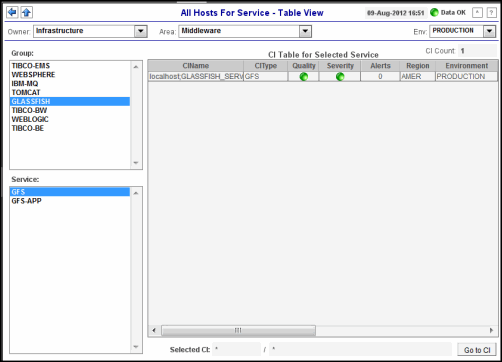Screen dimensions: 502x362
Task: Click the AMER region cell
Action: tap(418, 77)
